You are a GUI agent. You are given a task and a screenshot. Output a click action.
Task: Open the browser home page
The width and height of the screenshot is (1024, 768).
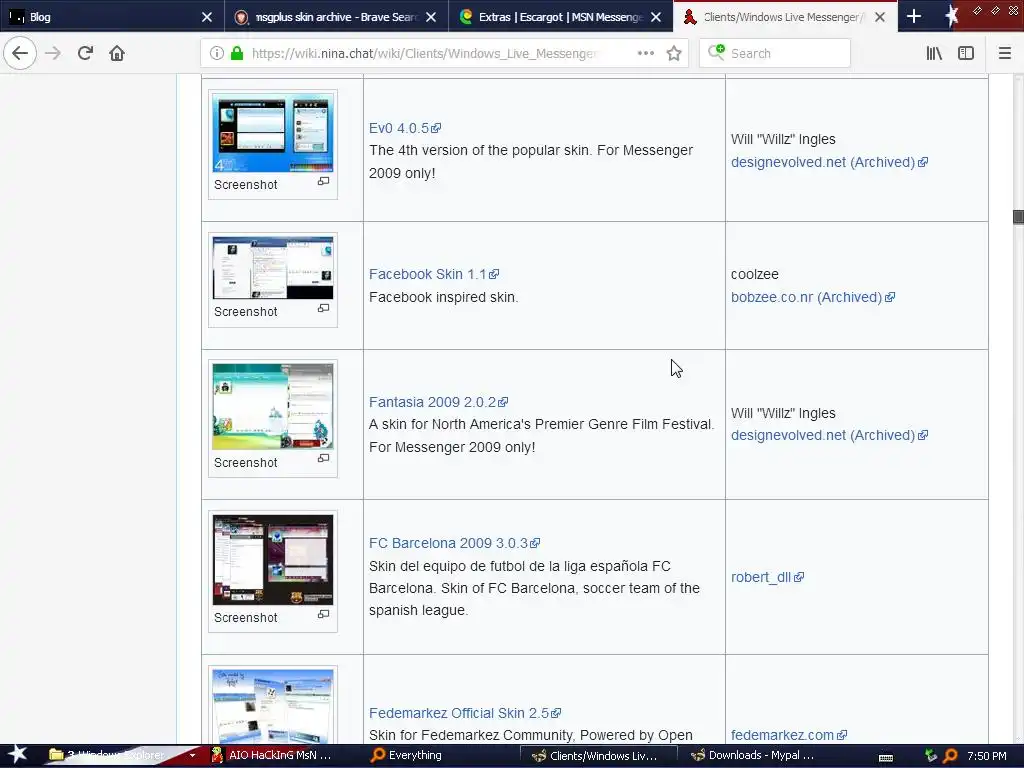(117, 53)
